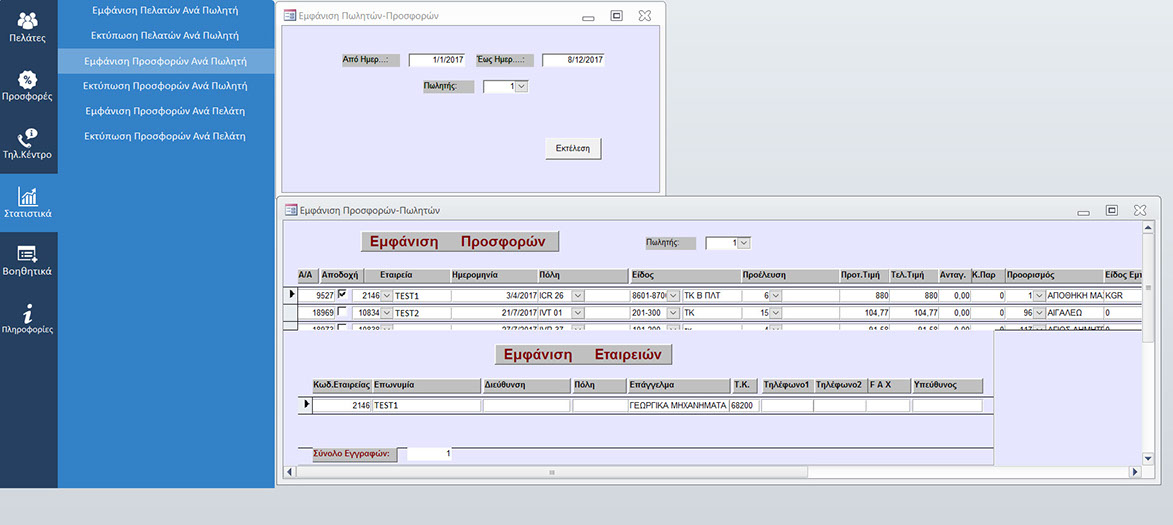
Task: Click the Εμφάνιση Εταιρειών header button
Action: point(583,355)
